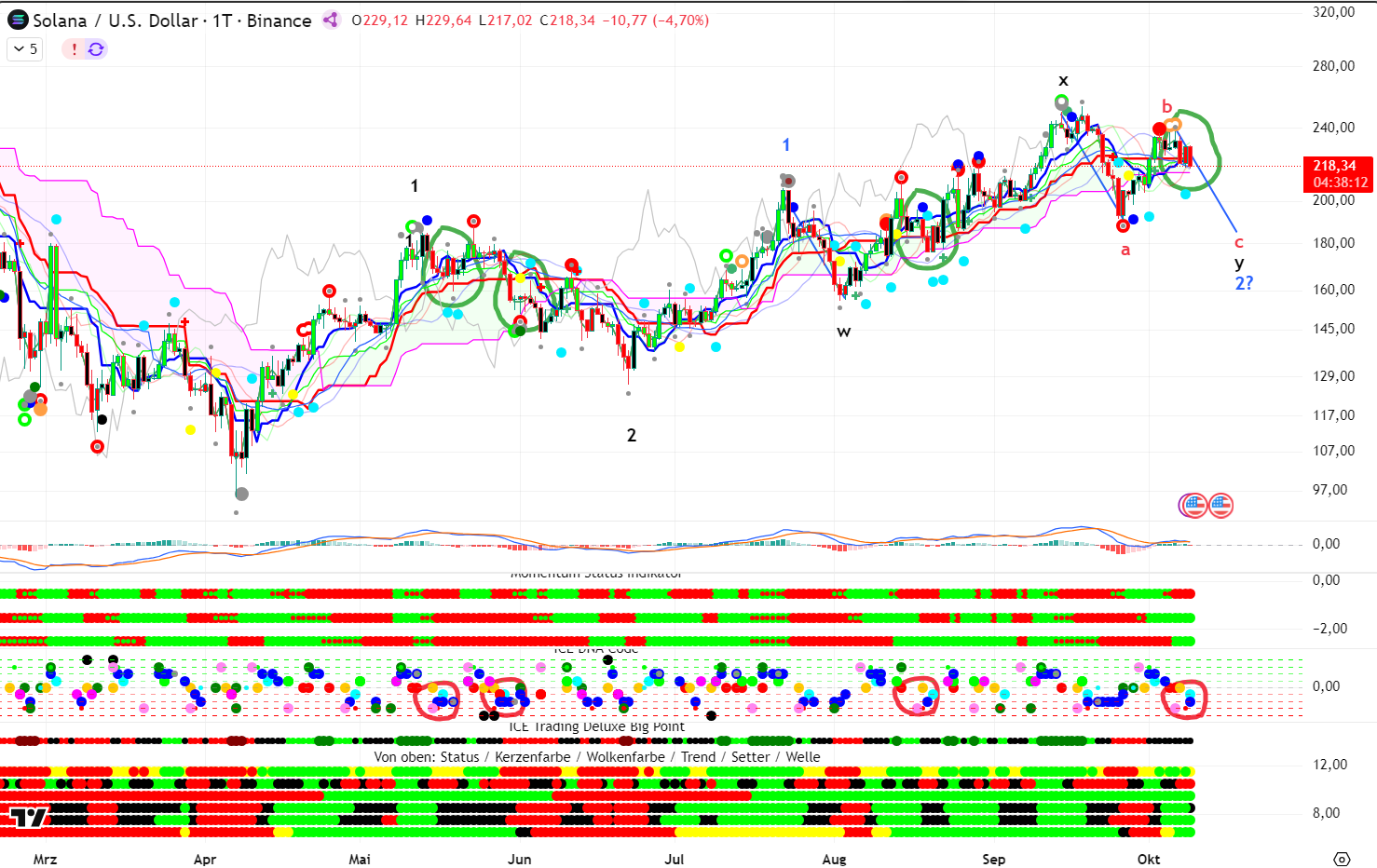This screenshot has height=868, width=1377.
Task: Click the blue '2?' wave label
Action: (x=1244, y=283)
